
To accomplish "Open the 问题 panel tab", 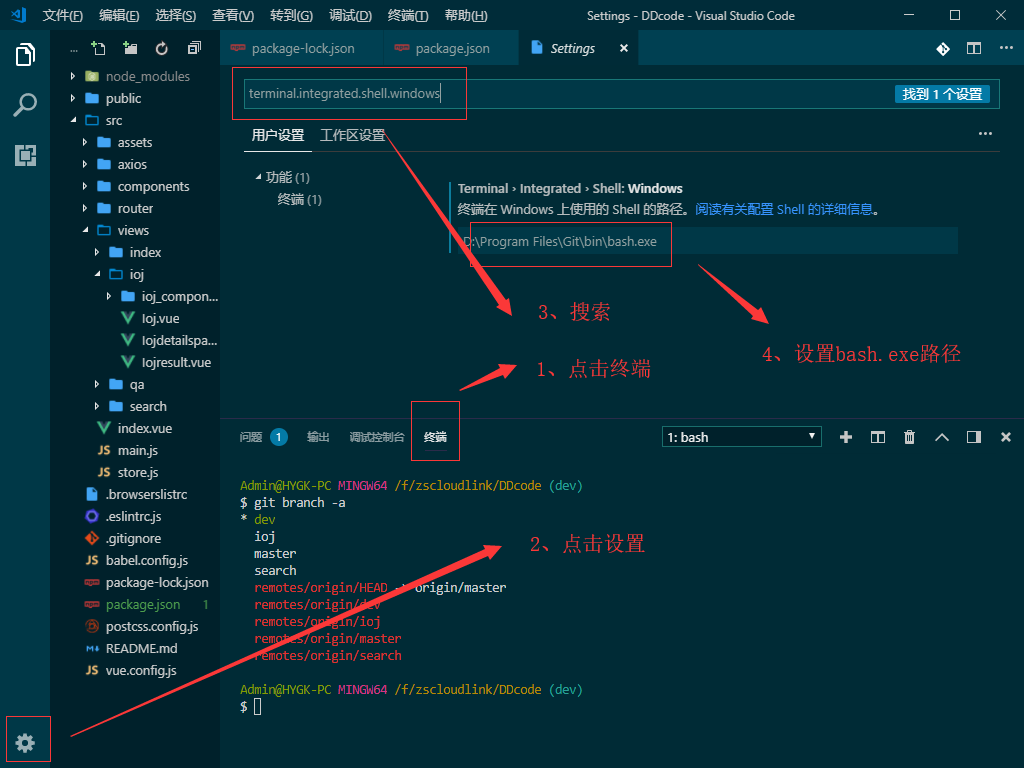I will [x=251, y=437].
